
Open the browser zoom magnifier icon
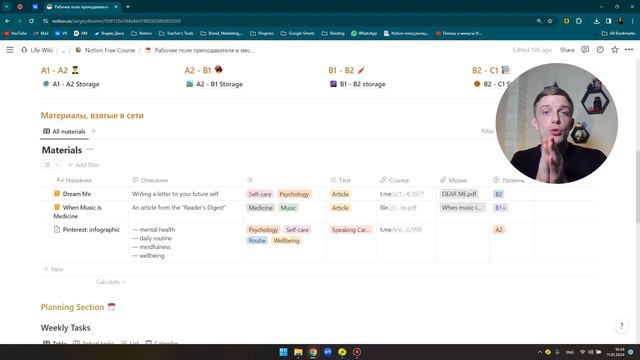tap(539, 21)
